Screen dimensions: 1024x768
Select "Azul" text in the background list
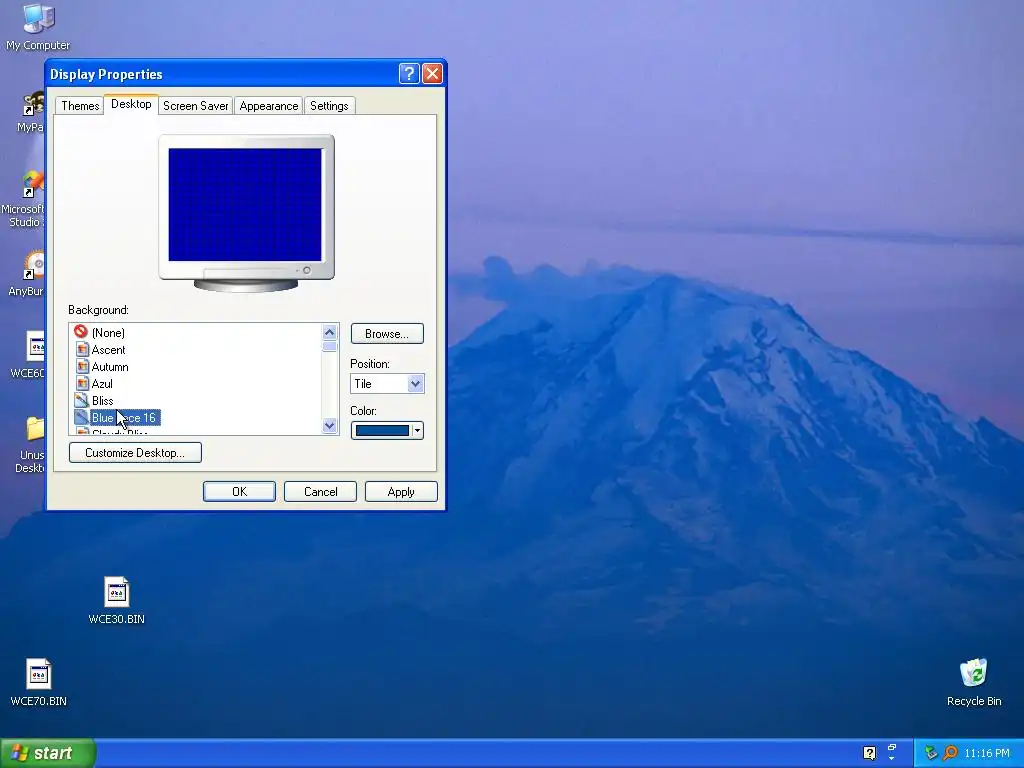[102, 383]
